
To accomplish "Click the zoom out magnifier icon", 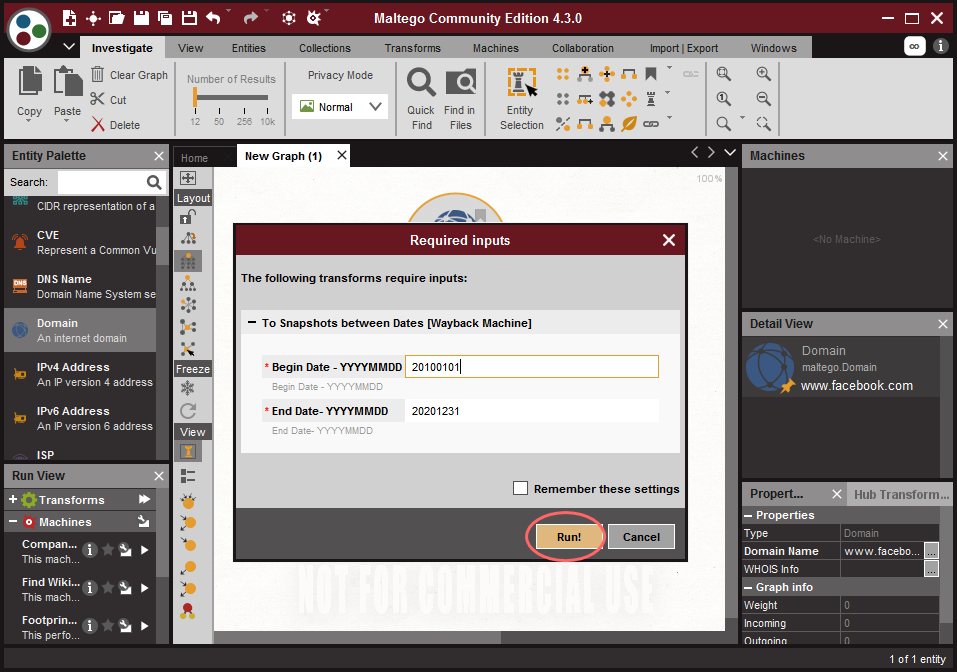I will 763,98.
